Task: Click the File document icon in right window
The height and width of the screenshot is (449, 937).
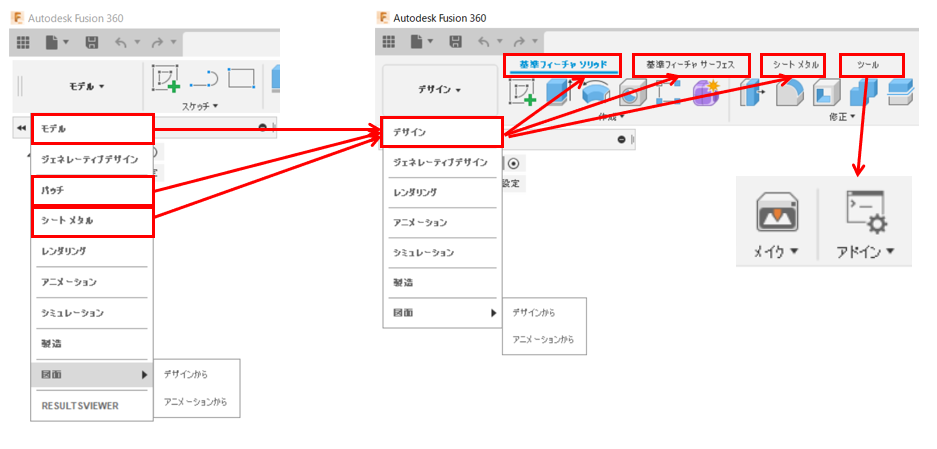Action: tap(418, 41)
